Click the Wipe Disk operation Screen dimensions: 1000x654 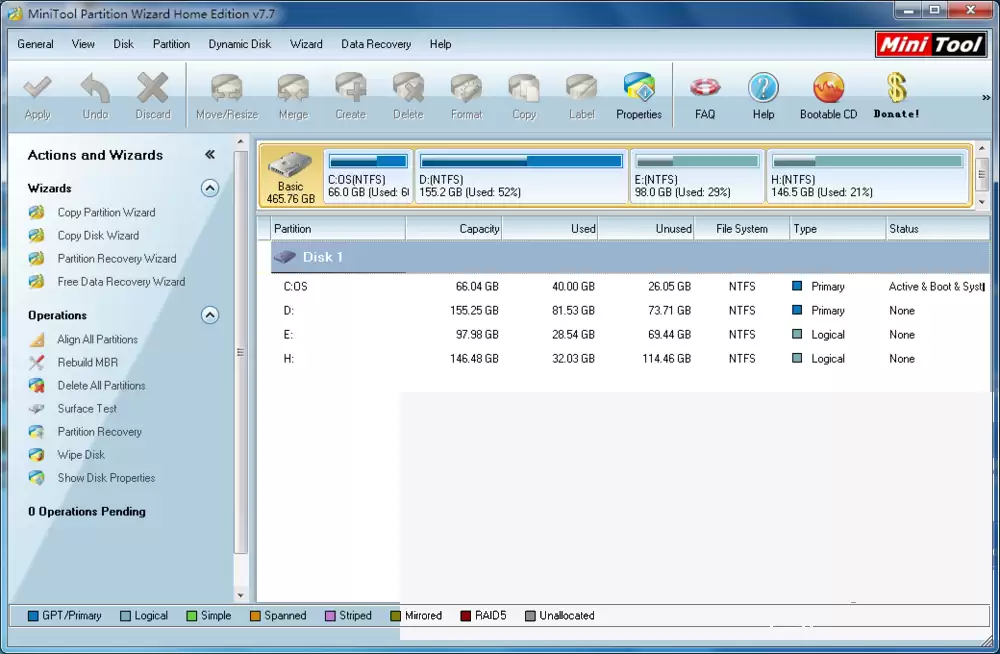pos(81,455)
